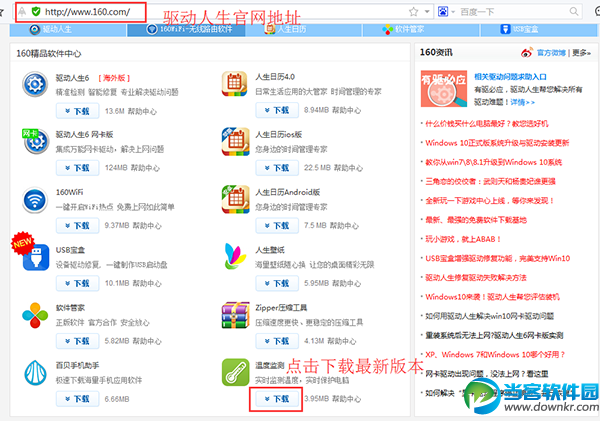Open the 海外版 link for 驱动人生6
600x421 pixels.
[x=114, y=78]
